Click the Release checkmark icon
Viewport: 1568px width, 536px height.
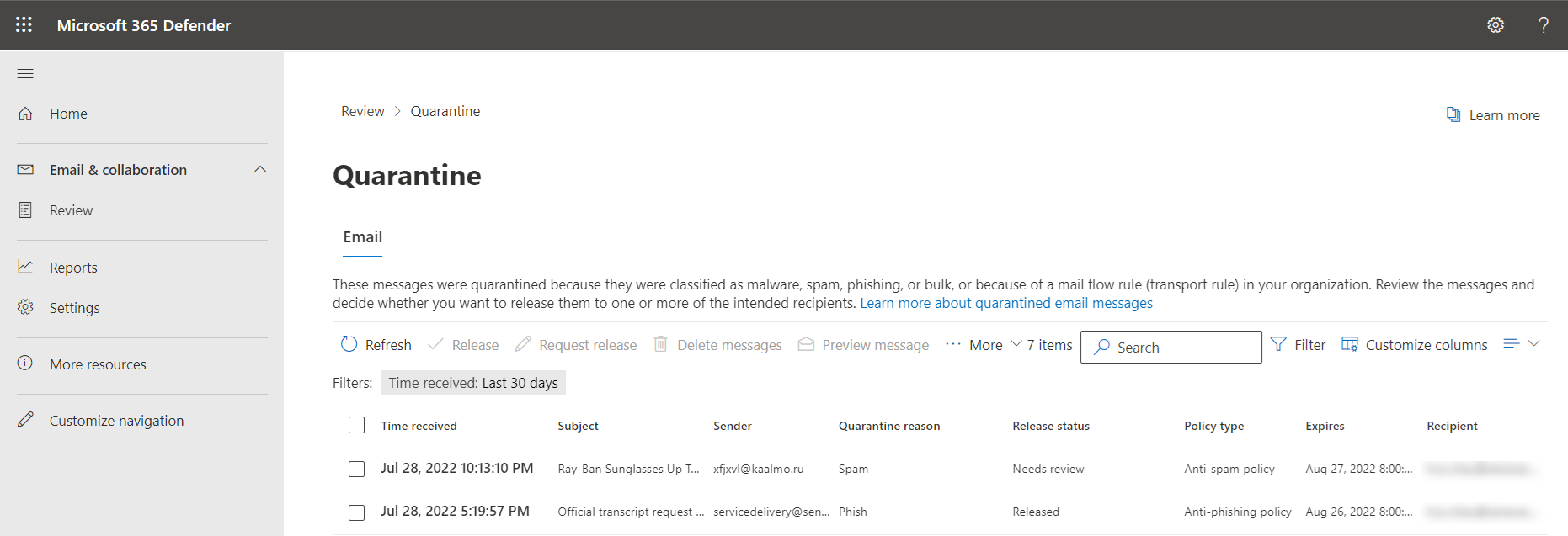435,344
